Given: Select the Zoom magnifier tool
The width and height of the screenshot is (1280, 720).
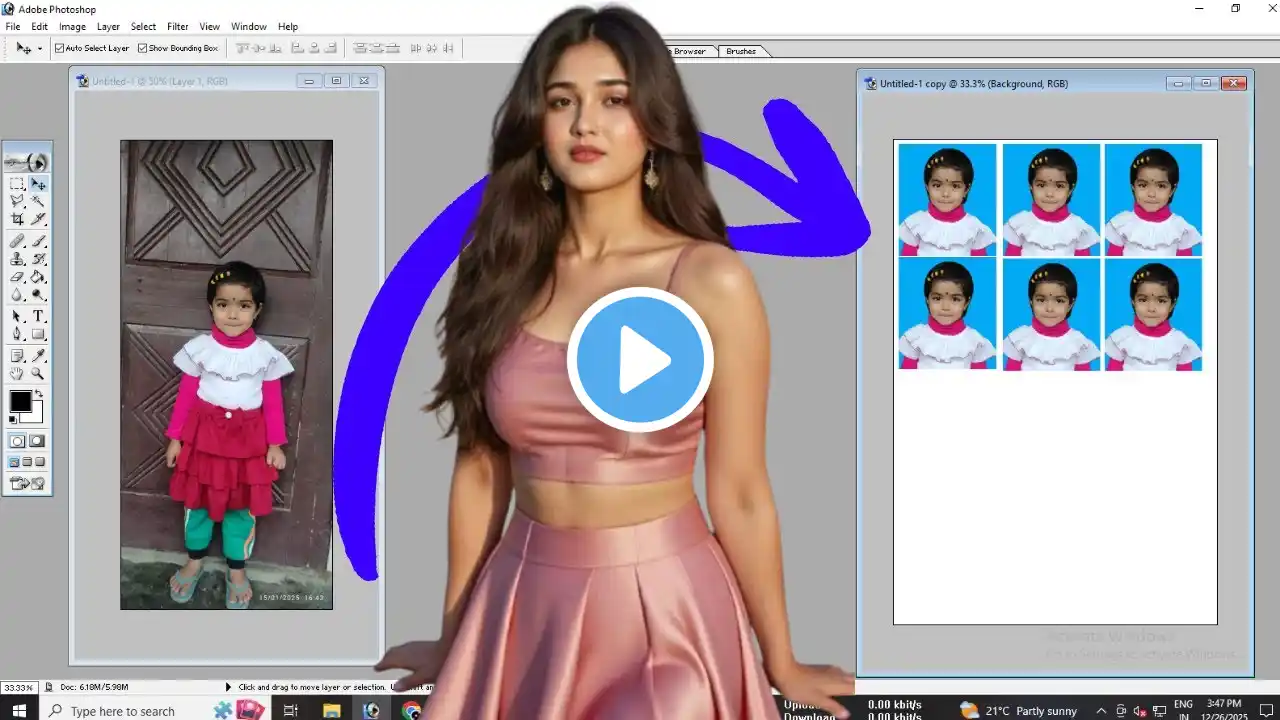Looking at the screenshot, I should (38, 373).
